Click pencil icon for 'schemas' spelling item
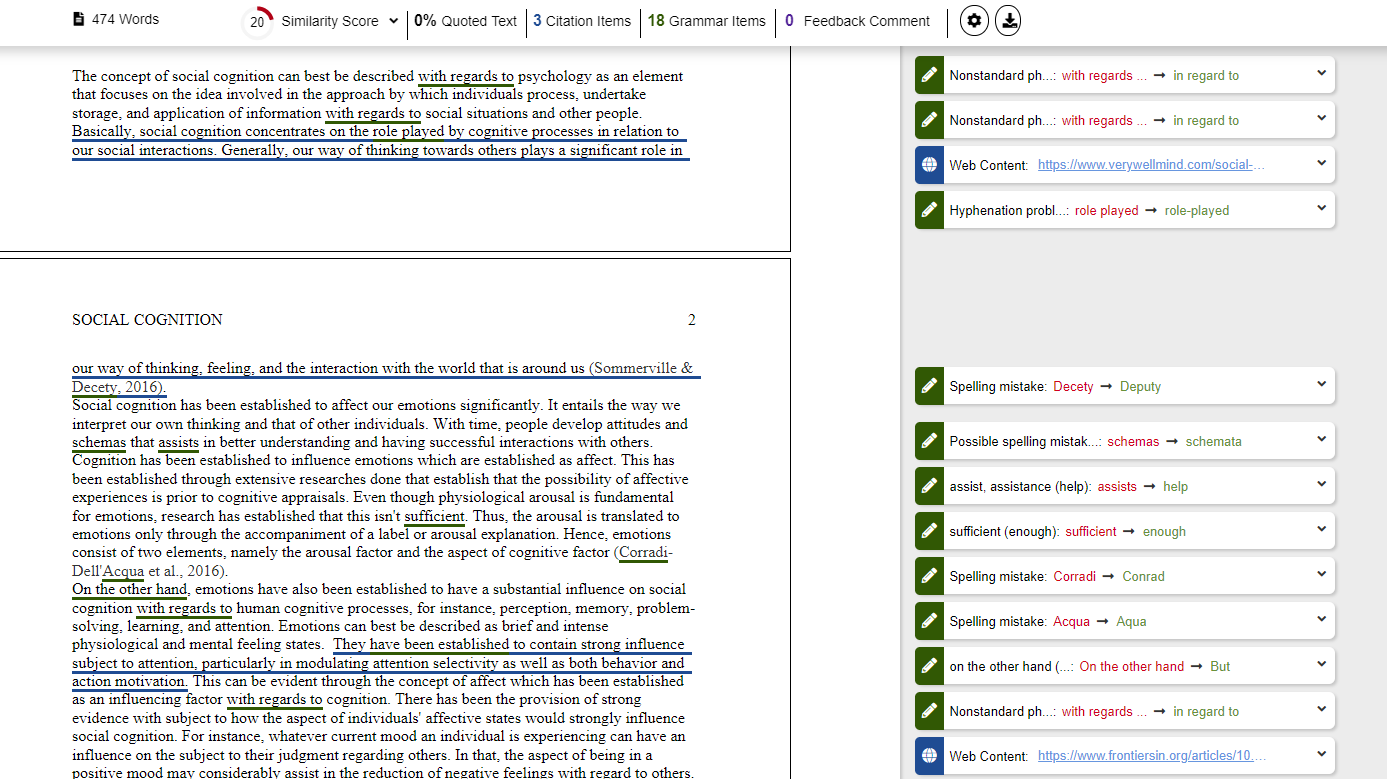 click(929, 441)
